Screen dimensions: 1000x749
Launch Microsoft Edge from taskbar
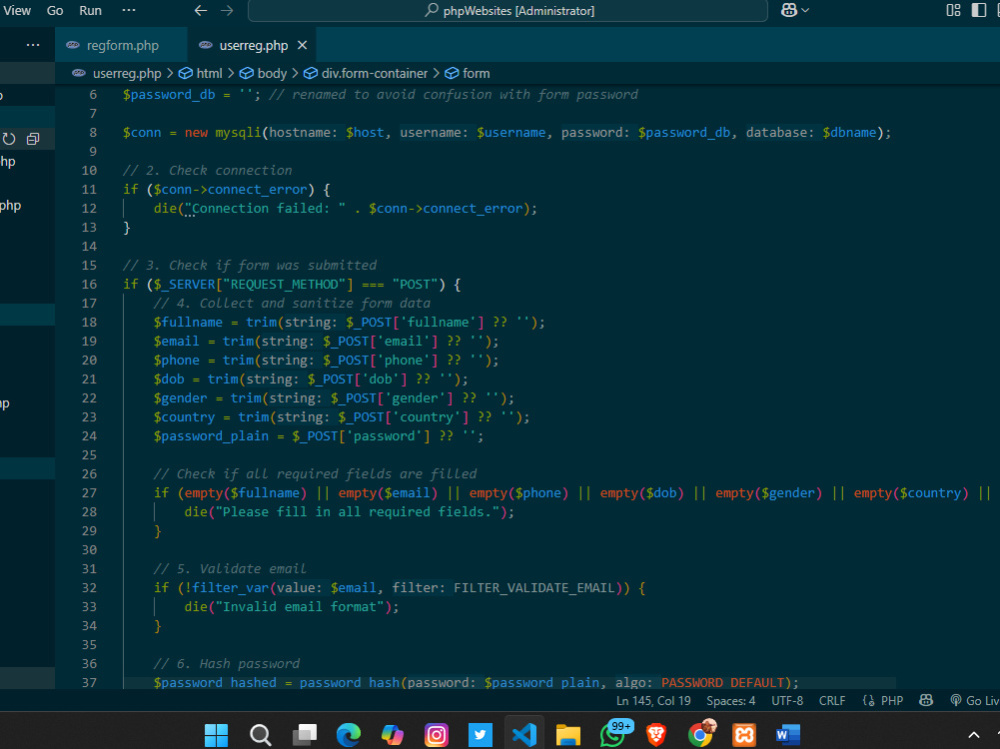pyautogui.click(x=348, y=735)
